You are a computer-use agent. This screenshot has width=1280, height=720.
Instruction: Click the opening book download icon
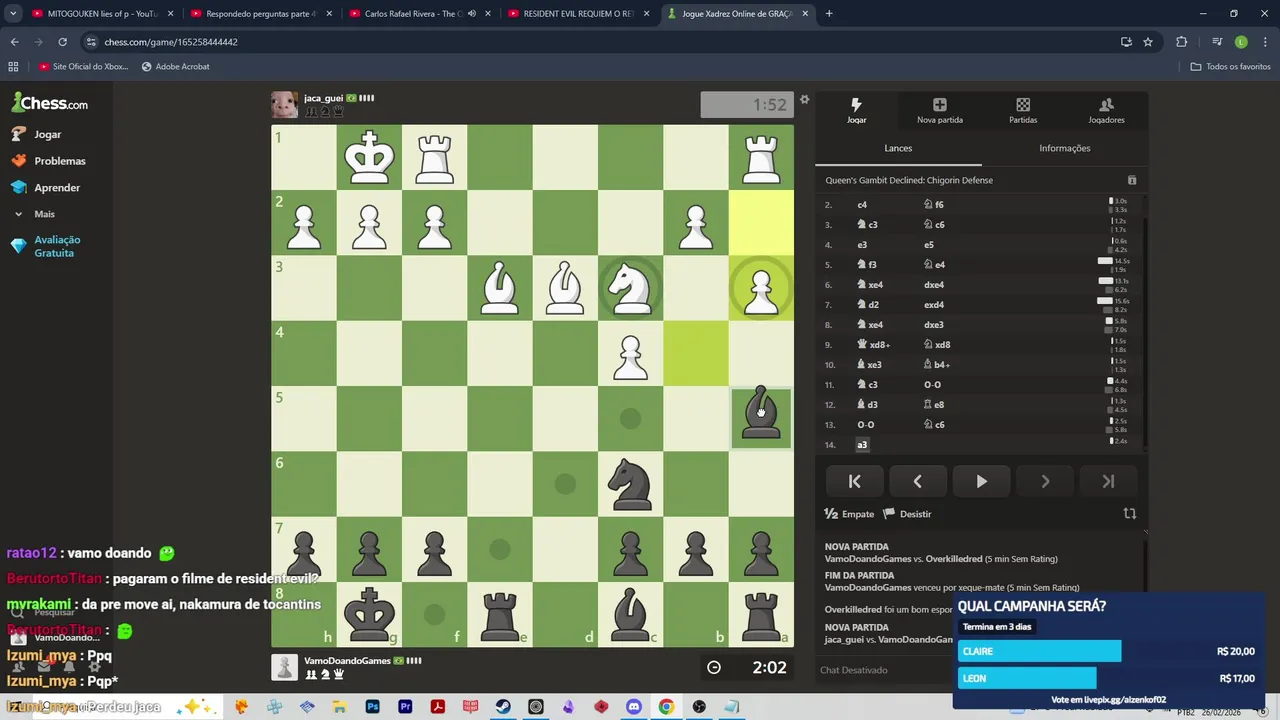[1132, 180]
